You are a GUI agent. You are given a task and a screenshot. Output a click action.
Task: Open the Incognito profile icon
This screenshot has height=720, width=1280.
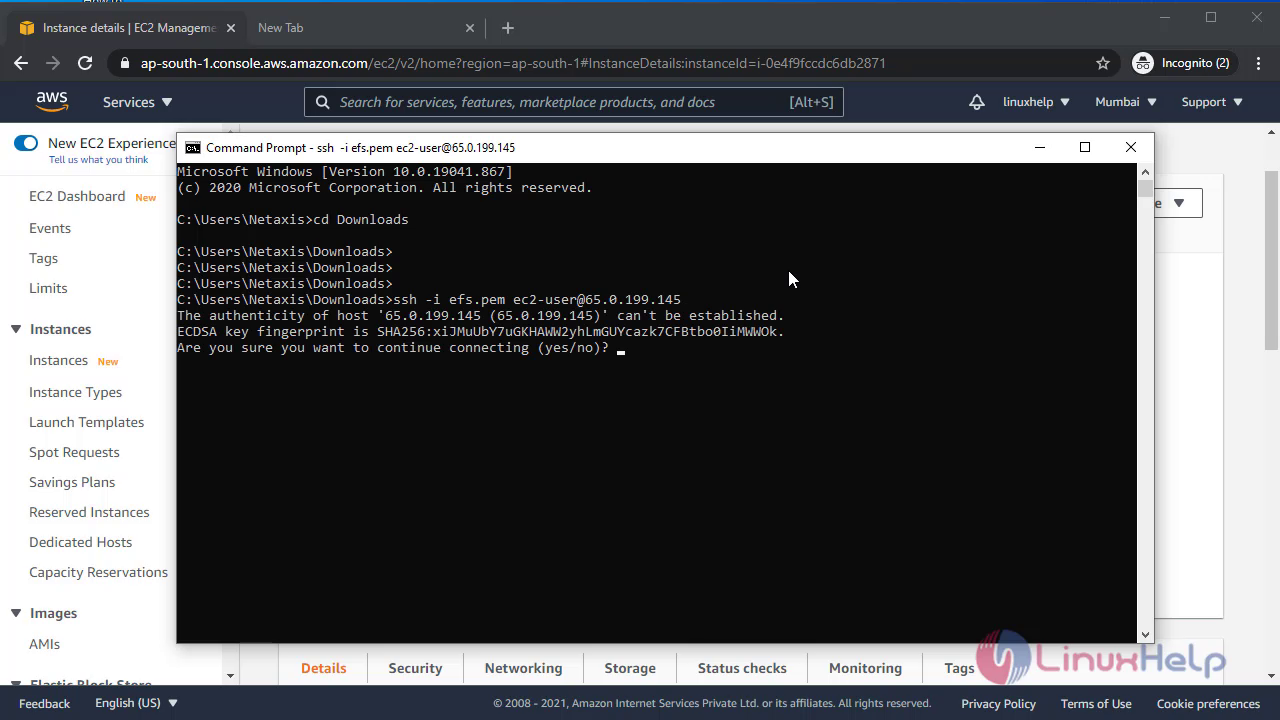click(x=1143, y=63)
